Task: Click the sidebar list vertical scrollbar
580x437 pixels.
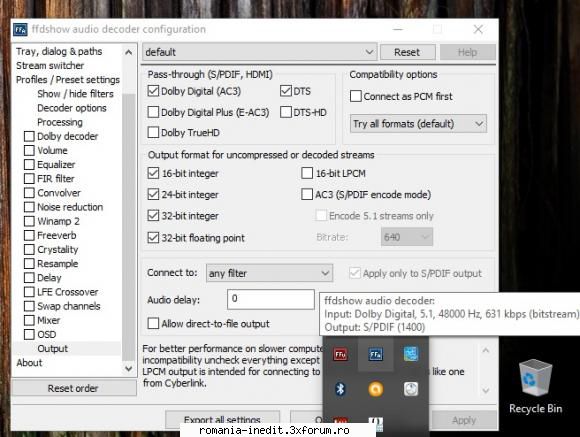Action: click(x=129, y=210)
